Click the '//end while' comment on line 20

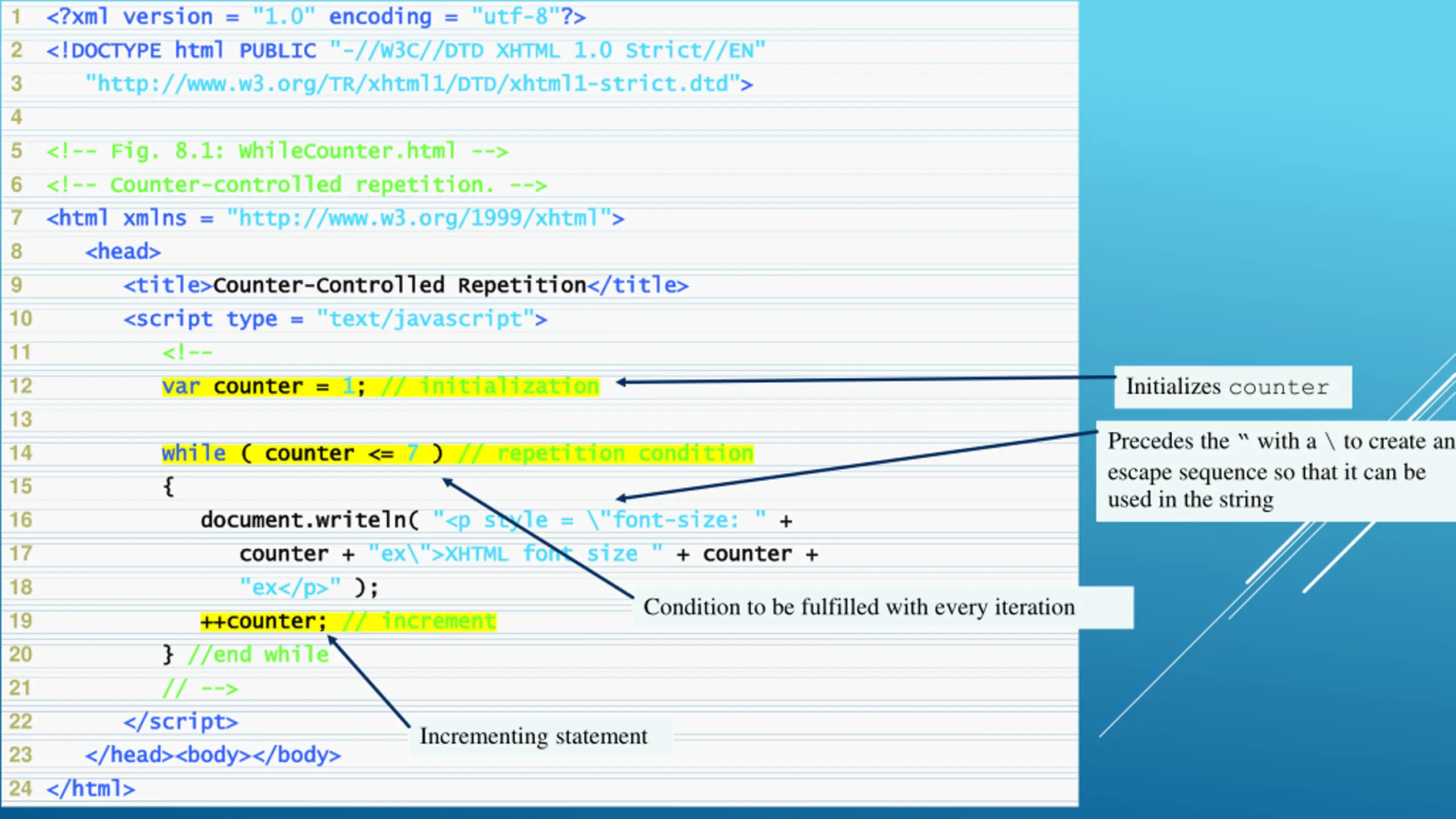tap(259, 655)
